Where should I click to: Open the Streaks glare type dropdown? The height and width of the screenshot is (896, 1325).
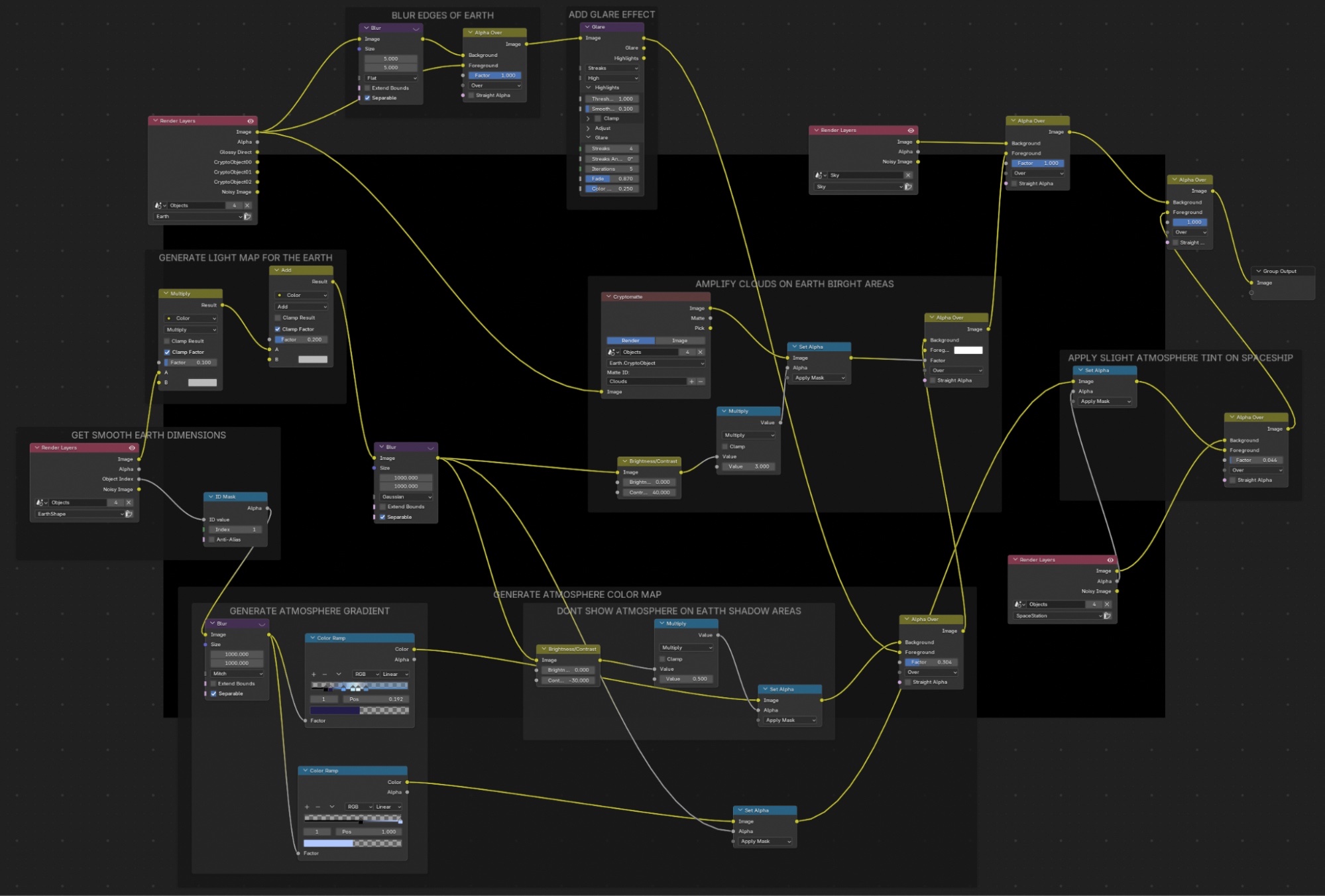[x=612, y=68]
